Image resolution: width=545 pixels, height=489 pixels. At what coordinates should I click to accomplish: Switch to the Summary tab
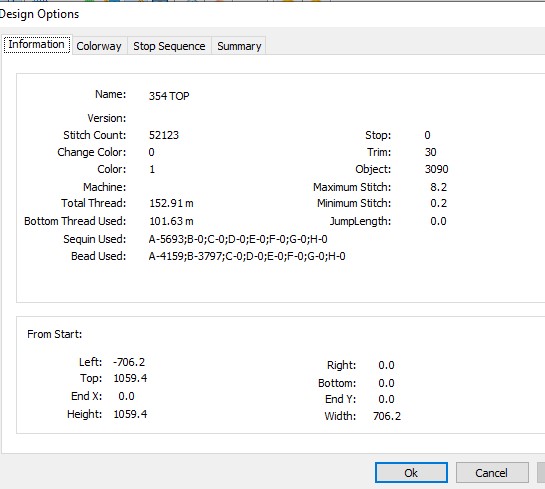pyautogui.click(x=239, y=46)
